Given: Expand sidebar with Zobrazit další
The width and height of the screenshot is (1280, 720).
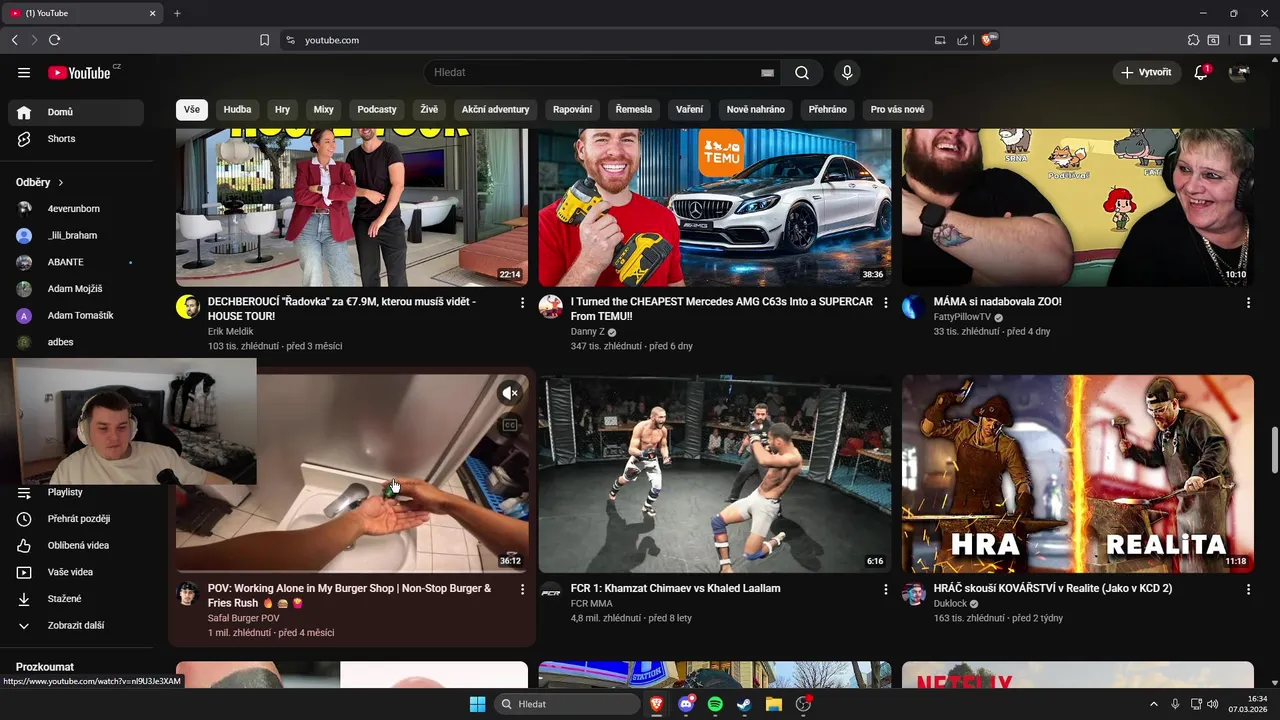Looking at the screenshot, I should 78,626.
